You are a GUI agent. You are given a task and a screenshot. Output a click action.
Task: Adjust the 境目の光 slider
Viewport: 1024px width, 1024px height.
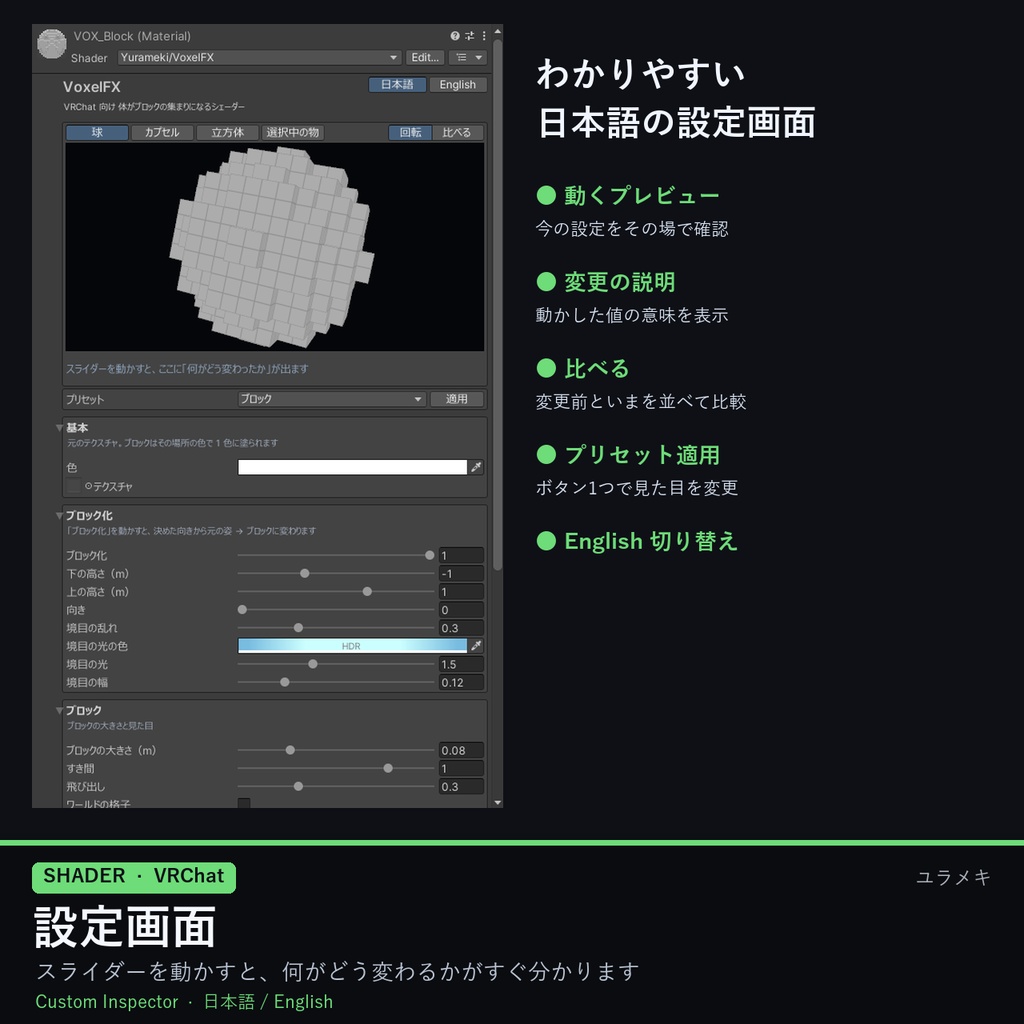pos(336,664)
